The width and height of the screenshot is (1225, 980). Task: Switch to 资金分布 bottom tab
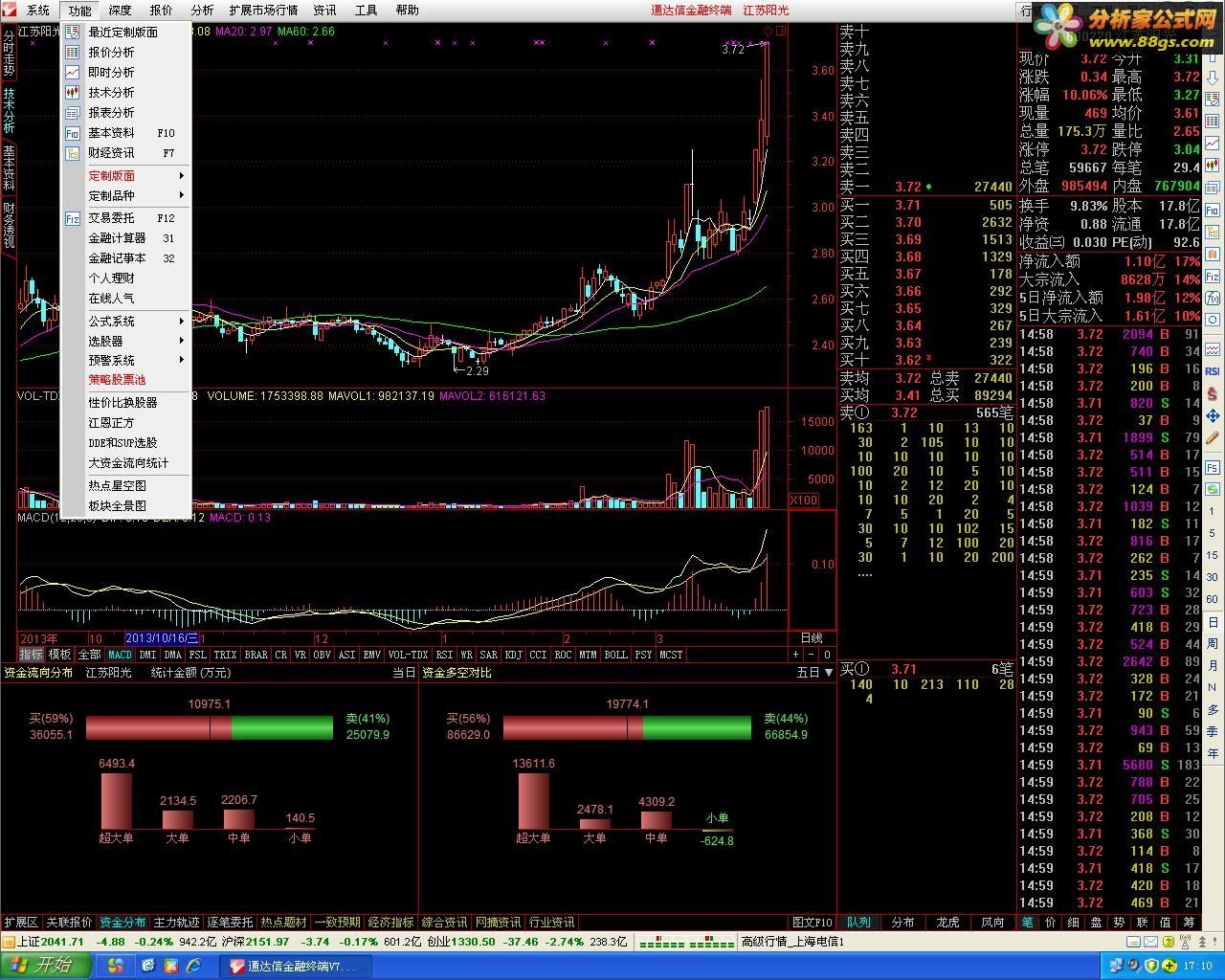(123, 923)
